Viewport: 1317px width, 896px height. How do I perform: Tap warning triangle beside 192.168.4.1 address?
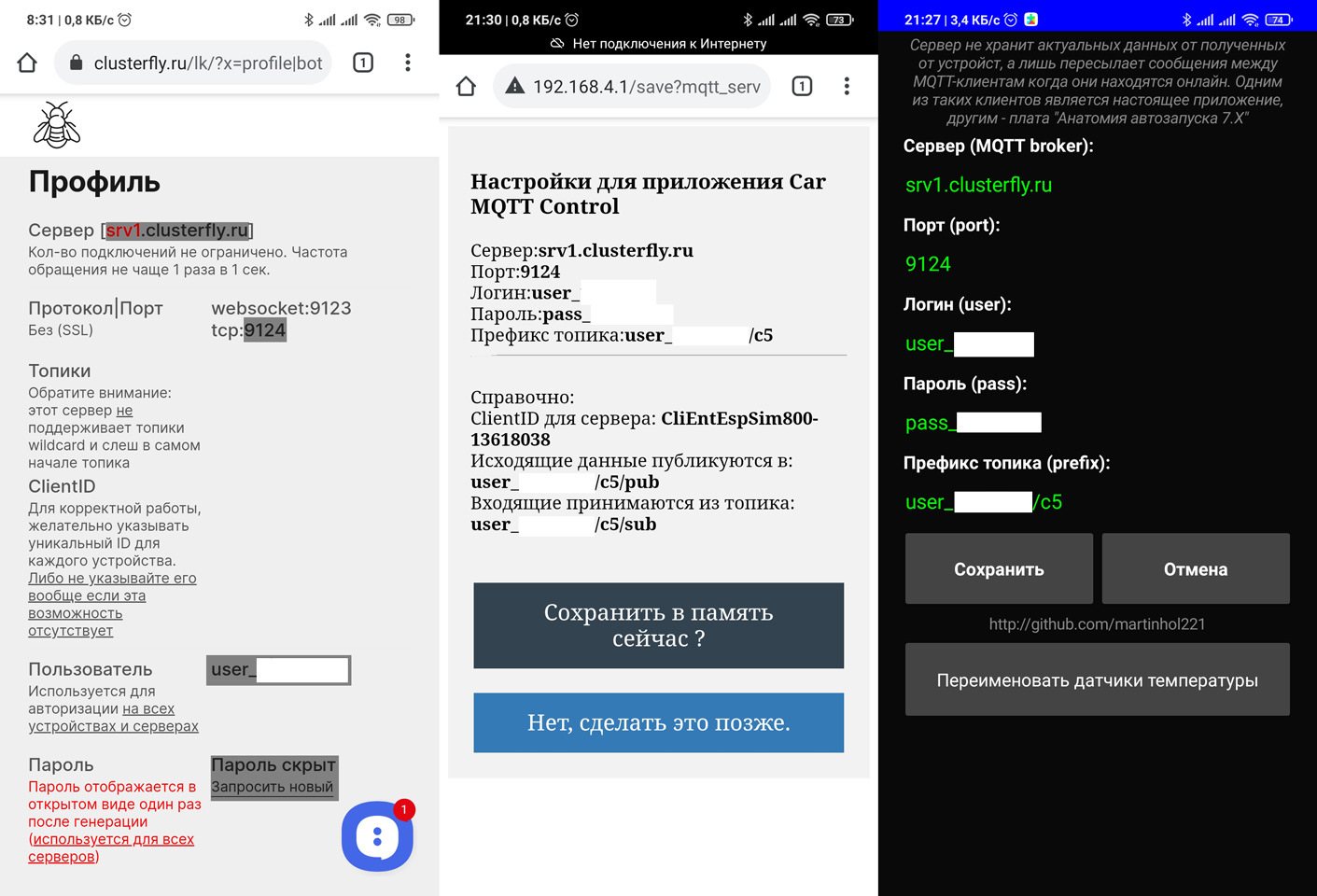[x=514, y=87]
